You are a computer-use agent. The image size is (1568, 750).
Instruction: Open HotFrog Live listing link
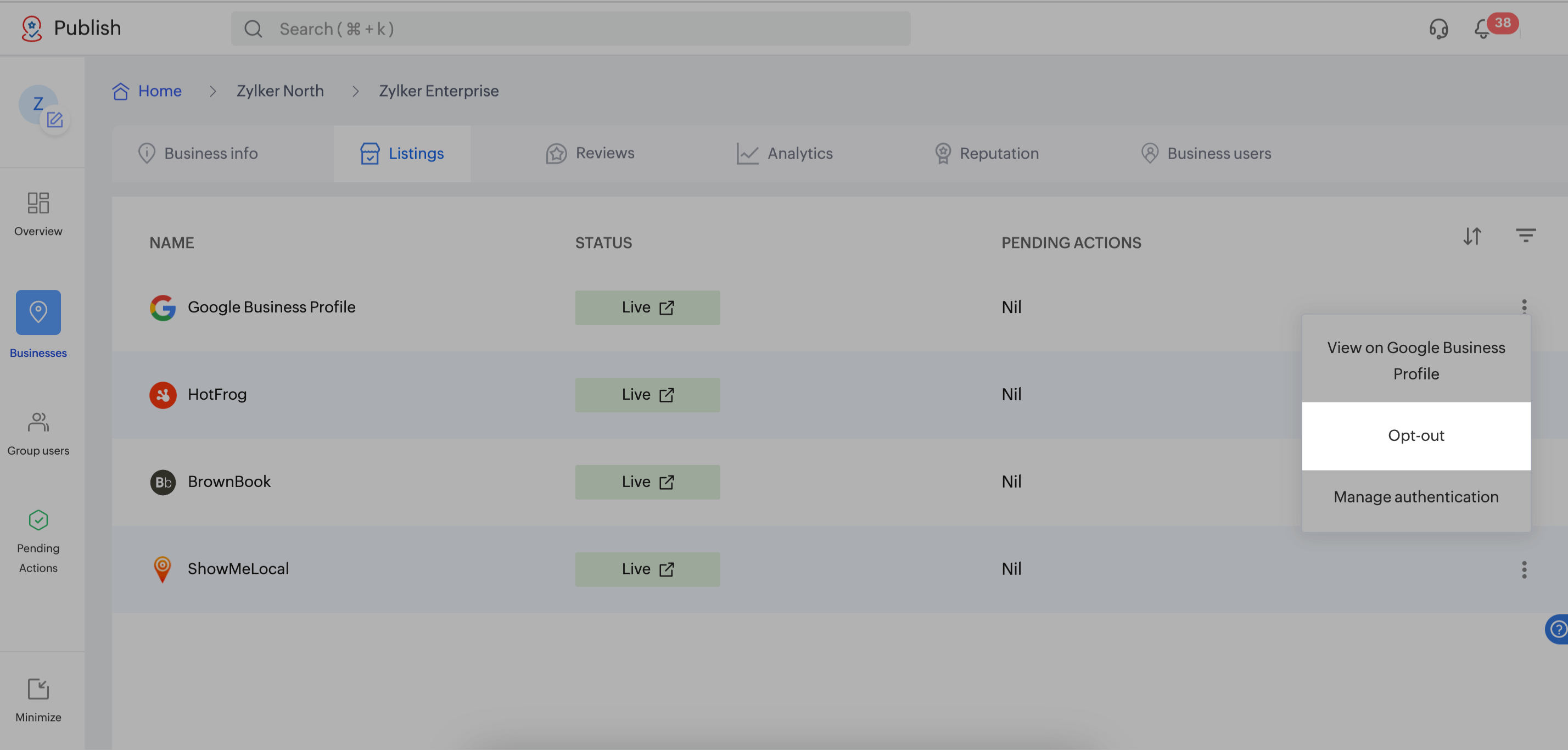(x=648, y=394)
